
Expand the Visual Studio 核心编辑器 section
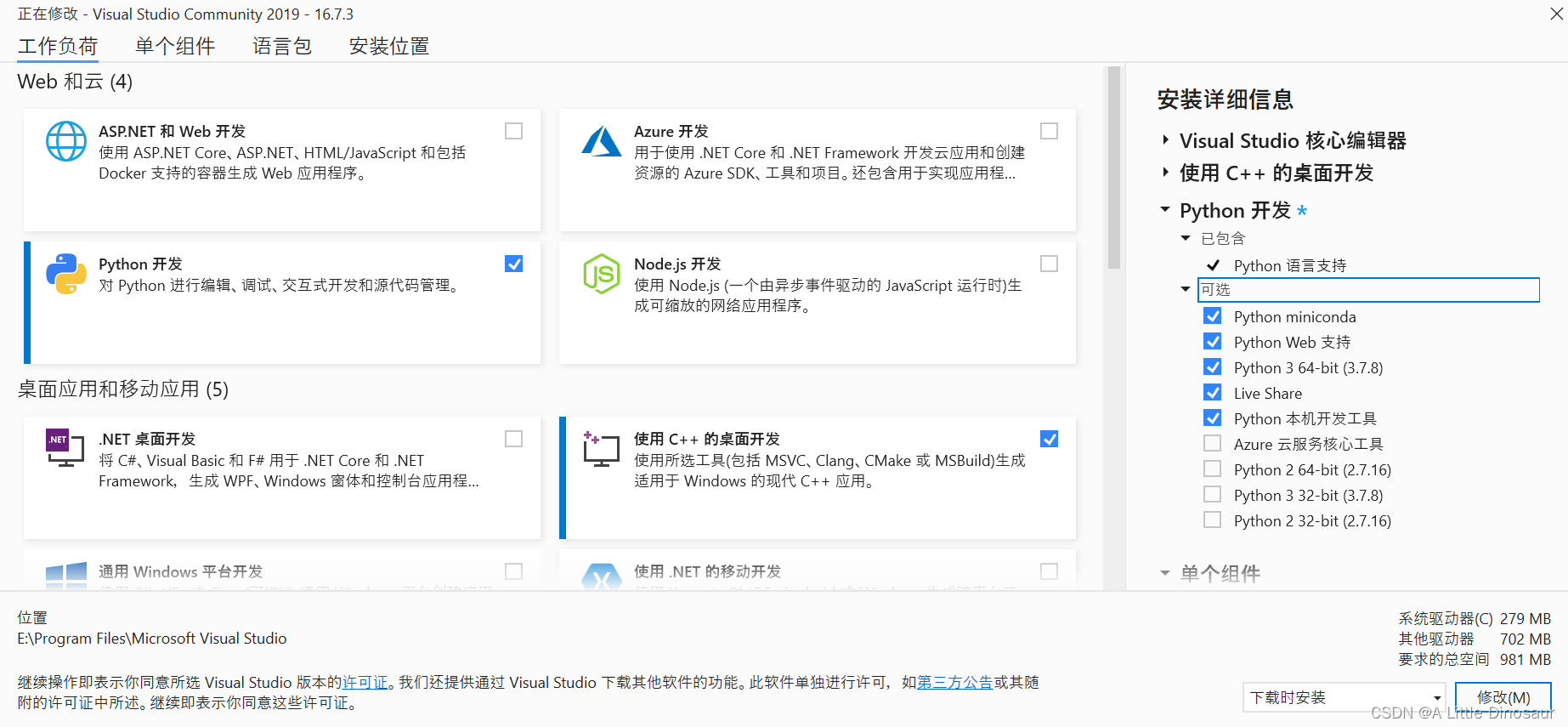[x=1166, y=139]
